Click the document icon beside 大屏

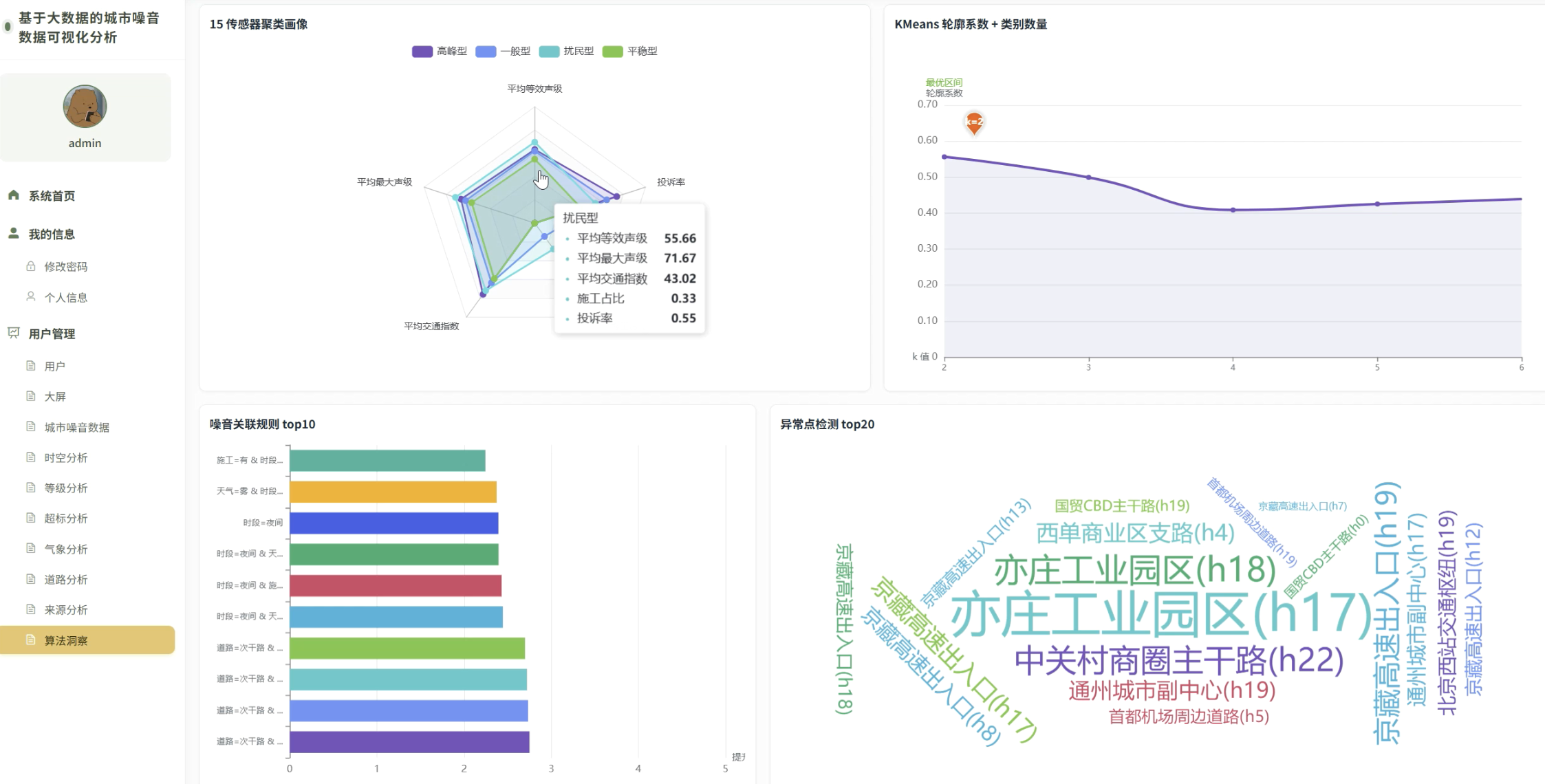tap(31, 396)
